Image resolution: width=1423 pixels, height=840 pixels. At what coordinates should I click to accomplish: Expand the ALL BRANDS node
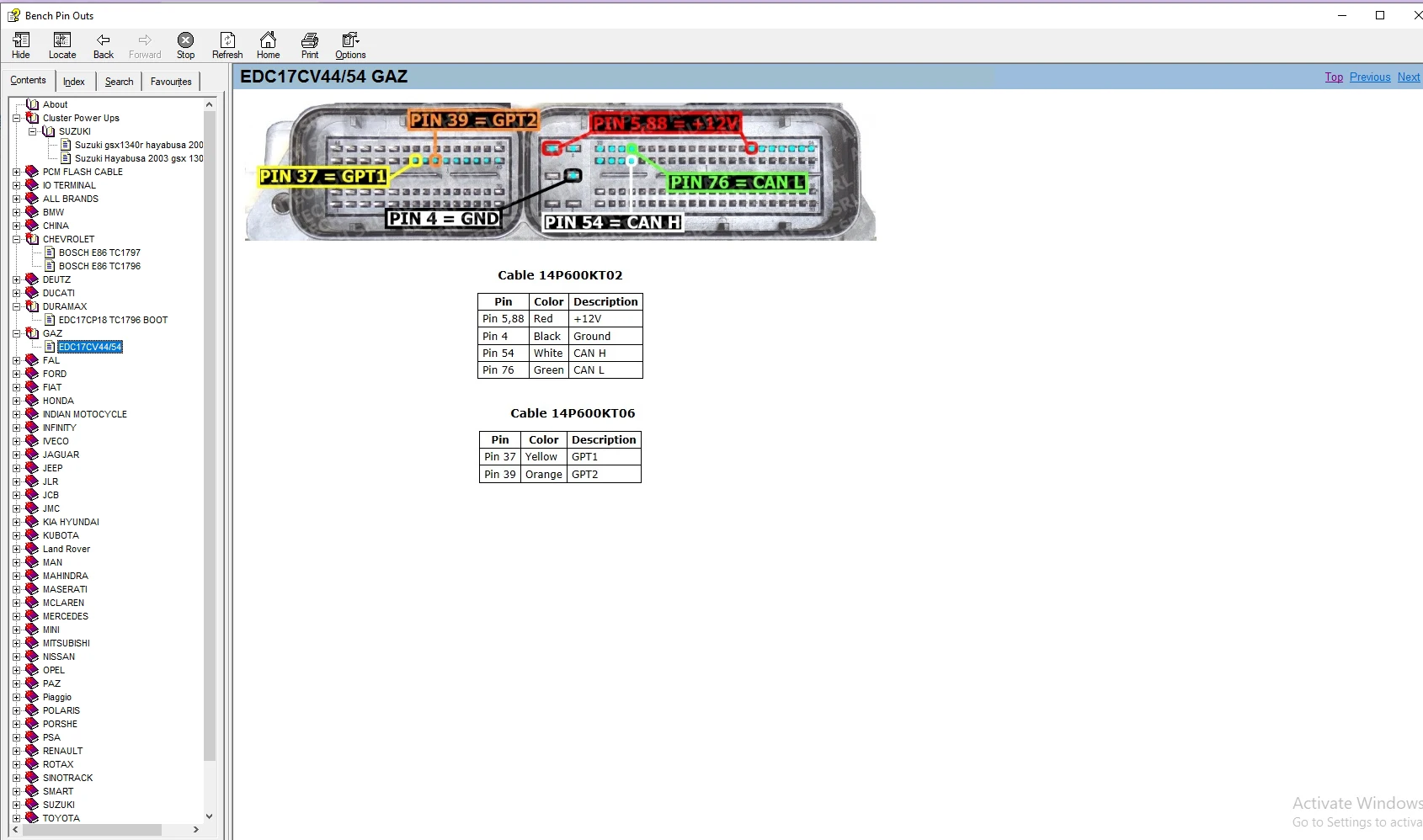16,199
